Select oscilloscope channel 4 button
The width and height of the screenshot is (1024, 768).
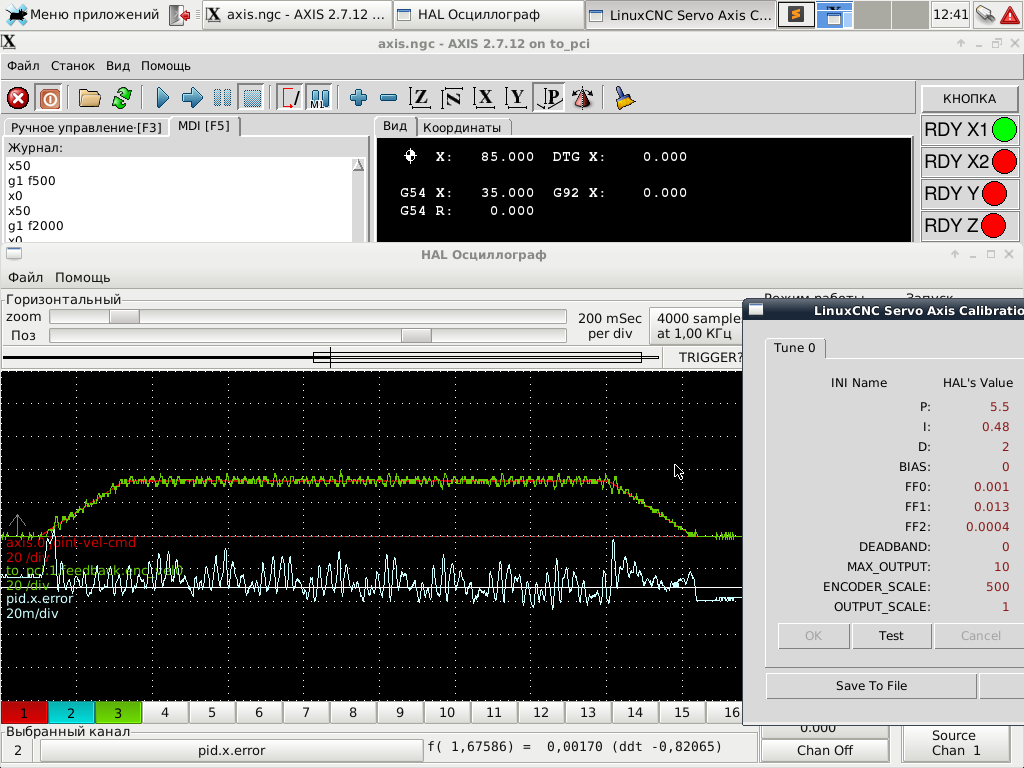(x=165, y=712)
